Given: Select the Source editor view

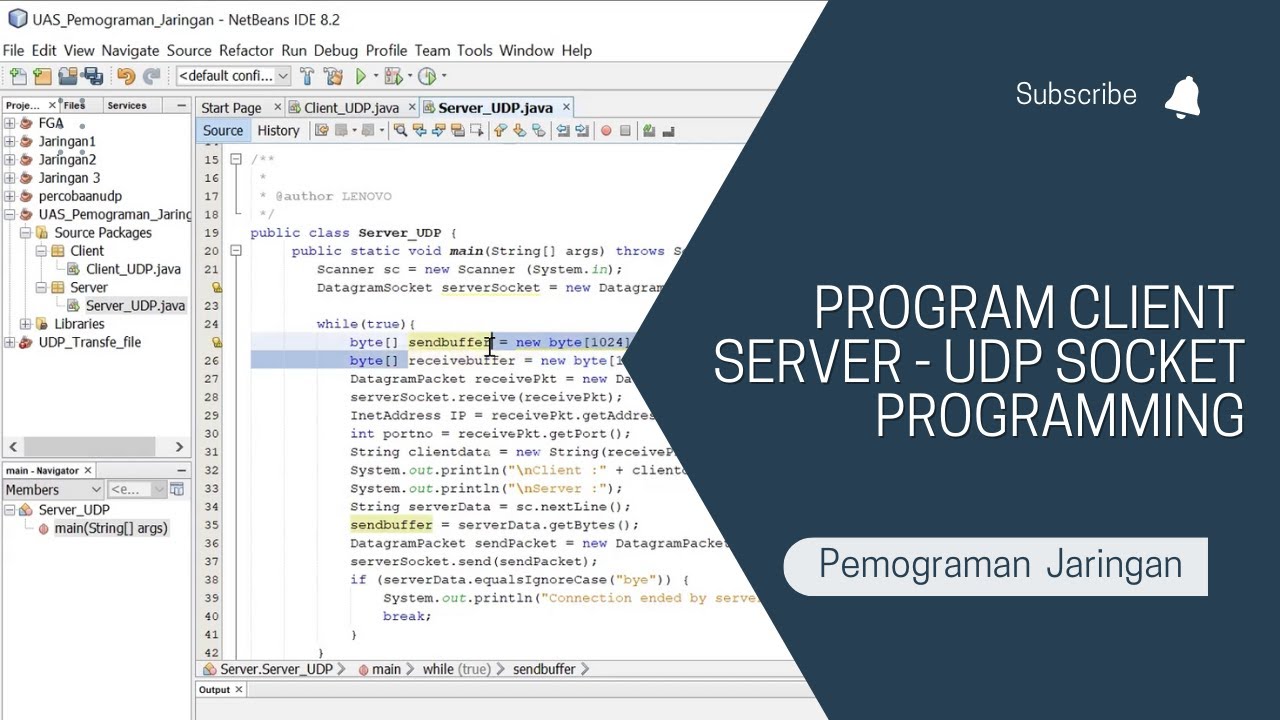Looking at the screenshot, I should (223, 130).
